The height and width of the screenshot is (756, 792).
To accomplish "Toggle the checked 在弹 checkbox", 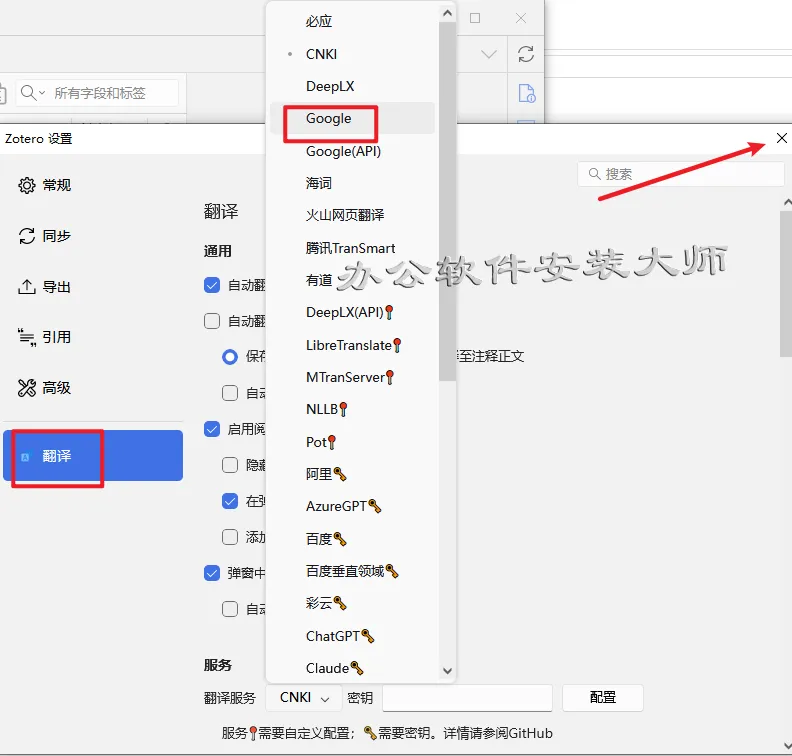I will 230,501.
